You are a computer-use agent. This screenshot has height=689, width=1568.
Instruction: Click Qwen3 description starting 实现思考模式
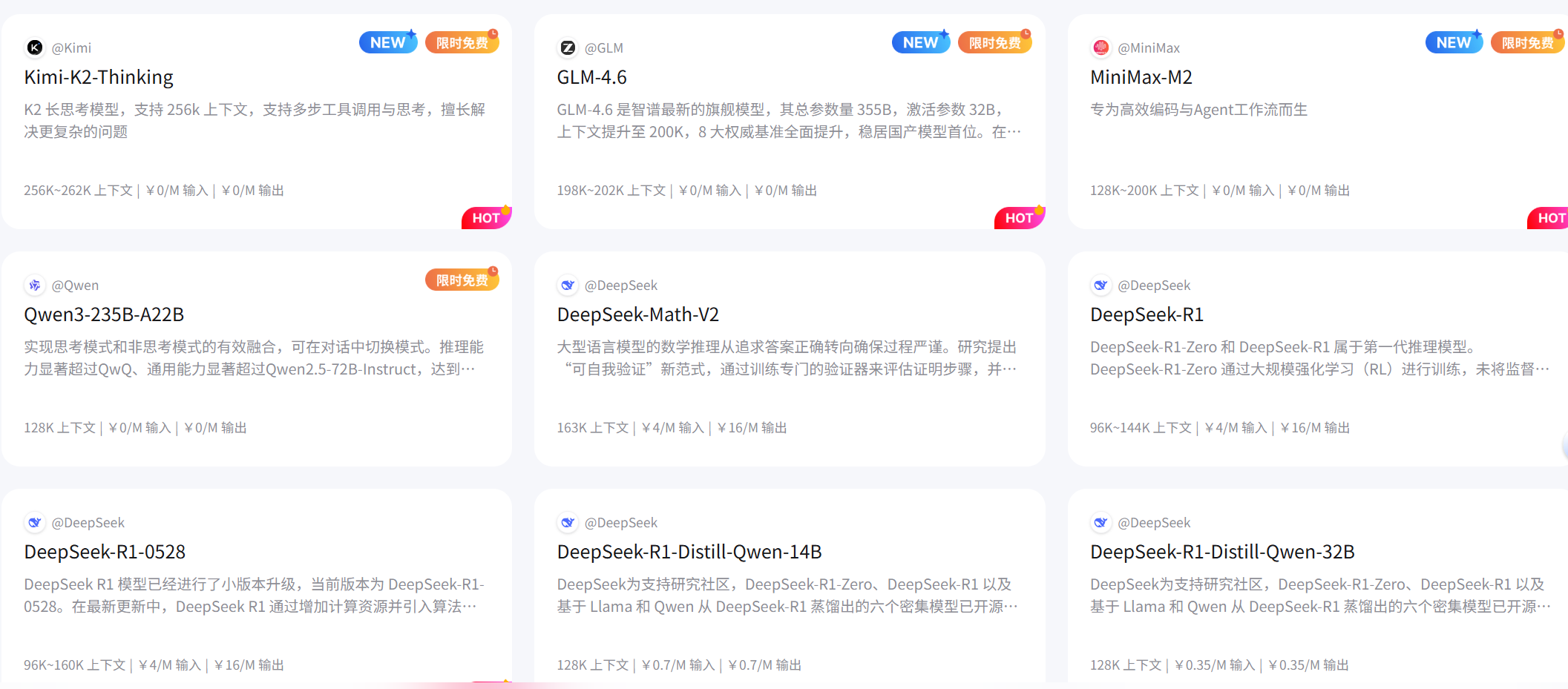[254, 358]
